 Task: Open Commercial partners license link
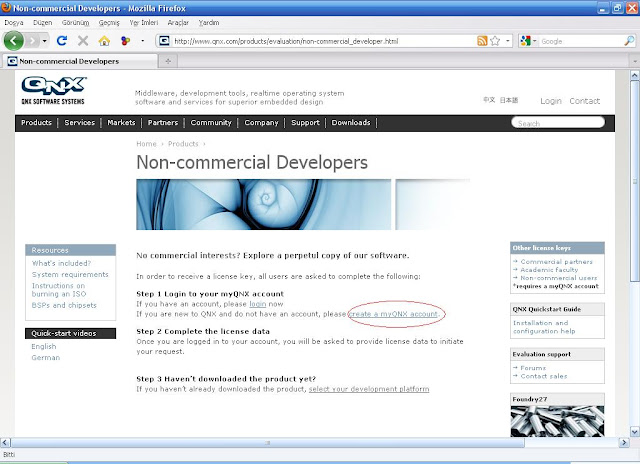tap(556, 262)
